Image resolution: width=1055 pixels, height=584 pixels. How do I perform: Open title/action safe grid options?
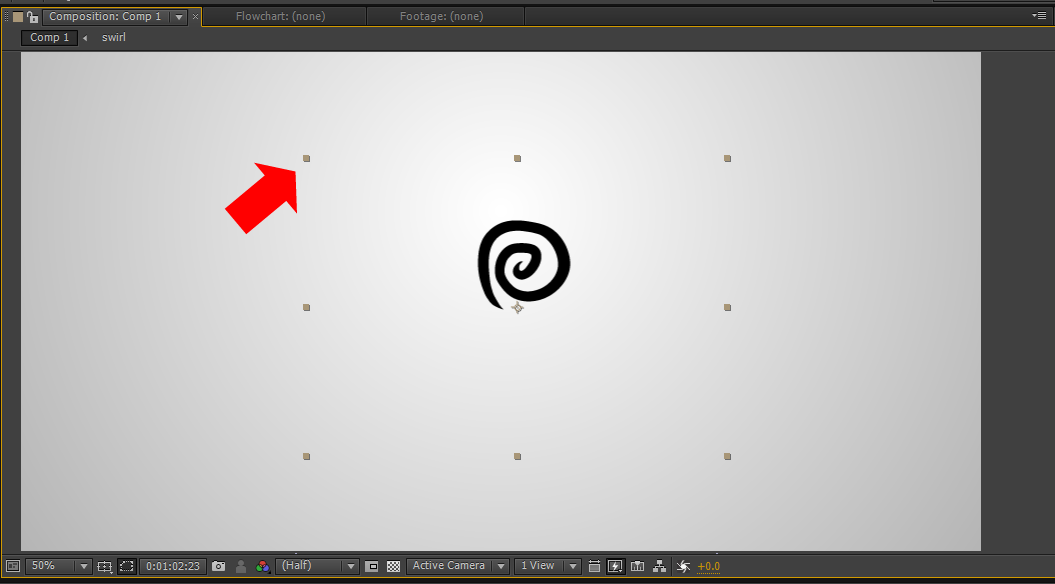click(x=104, y=567)
